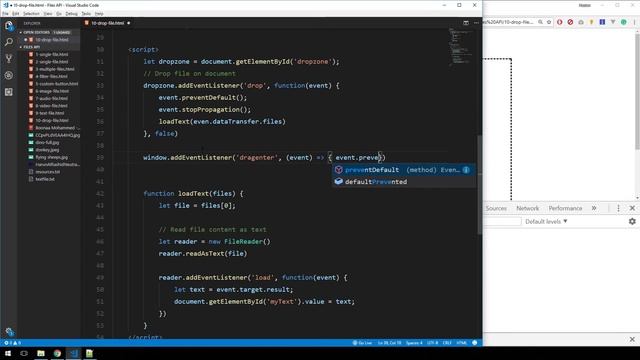Switch to the Sources tab in DevTools
The height and width of the screenshot is (360, 640).
tap(496, 208)
